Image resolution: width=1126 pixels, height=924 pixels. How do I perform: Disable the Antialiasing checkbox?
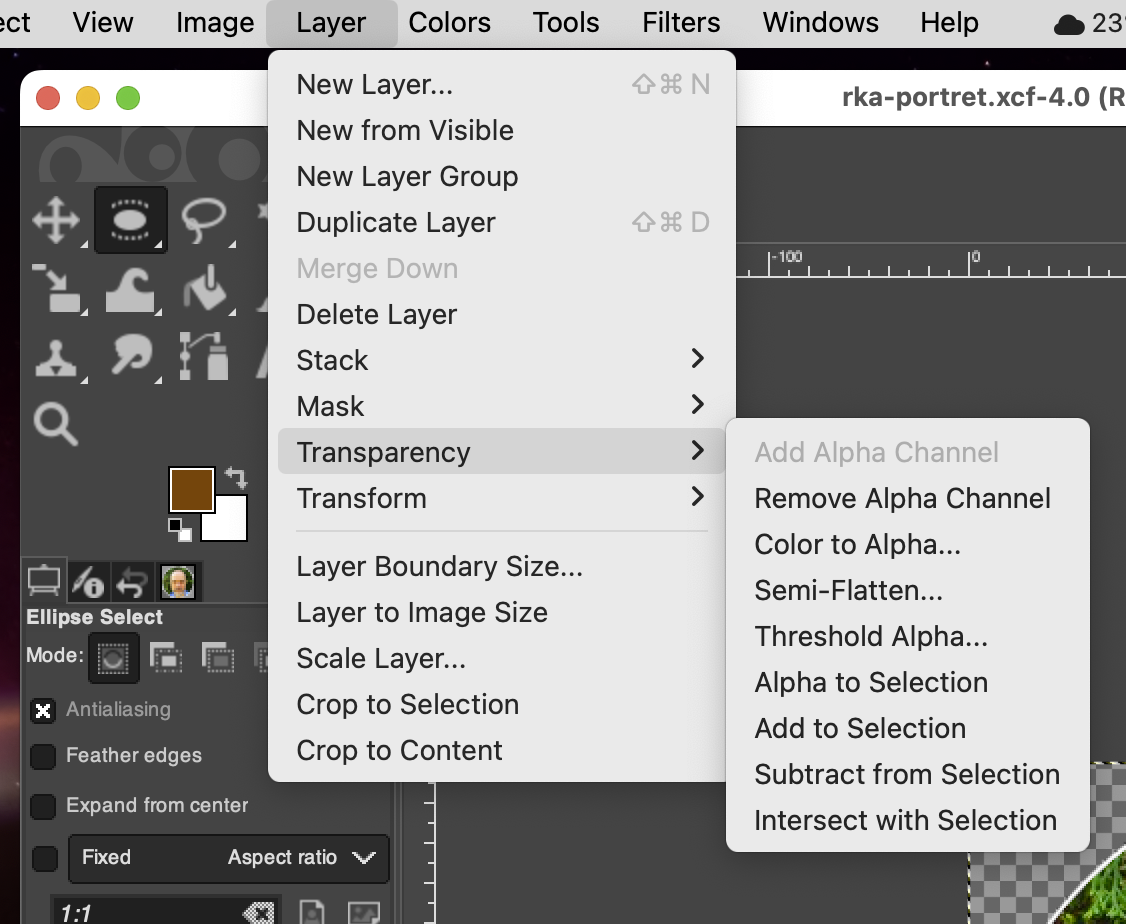(x=43, y=710)
